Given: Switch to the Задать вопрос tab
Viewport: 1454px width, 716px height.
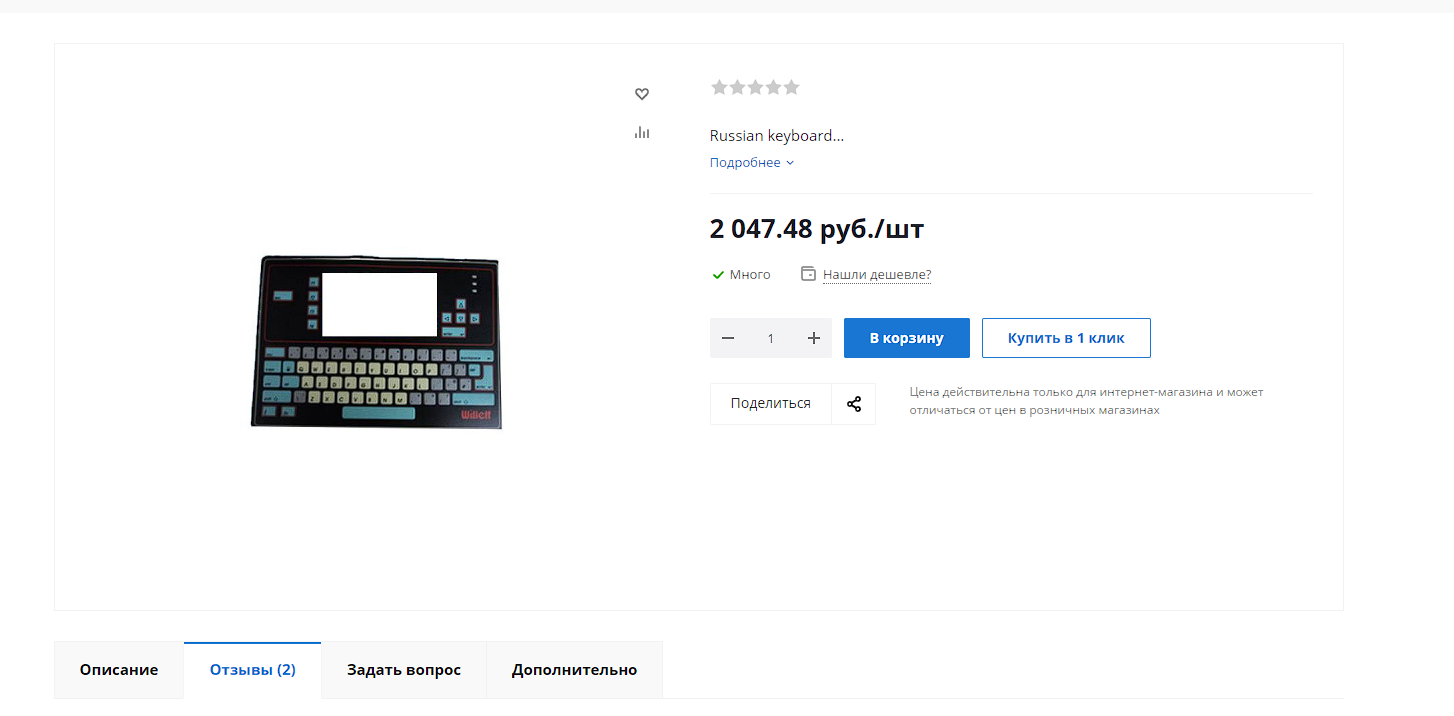Looking at the screenshot, I should click(x=404, y=670).
